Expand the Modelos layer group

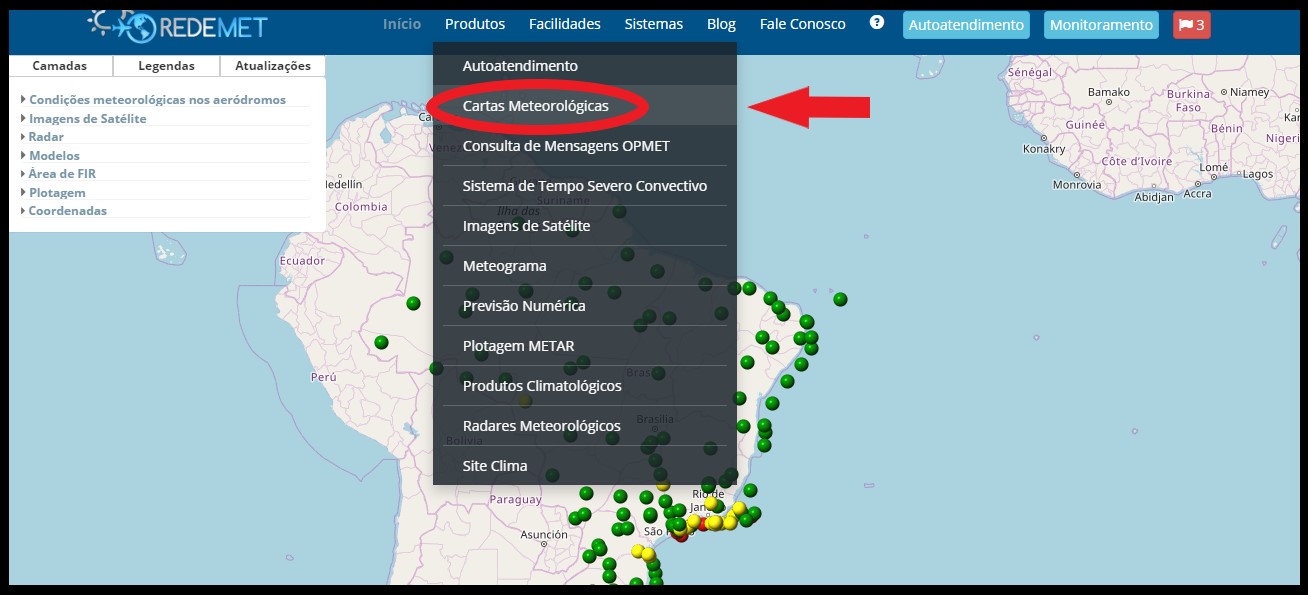[x=54, y=156]
